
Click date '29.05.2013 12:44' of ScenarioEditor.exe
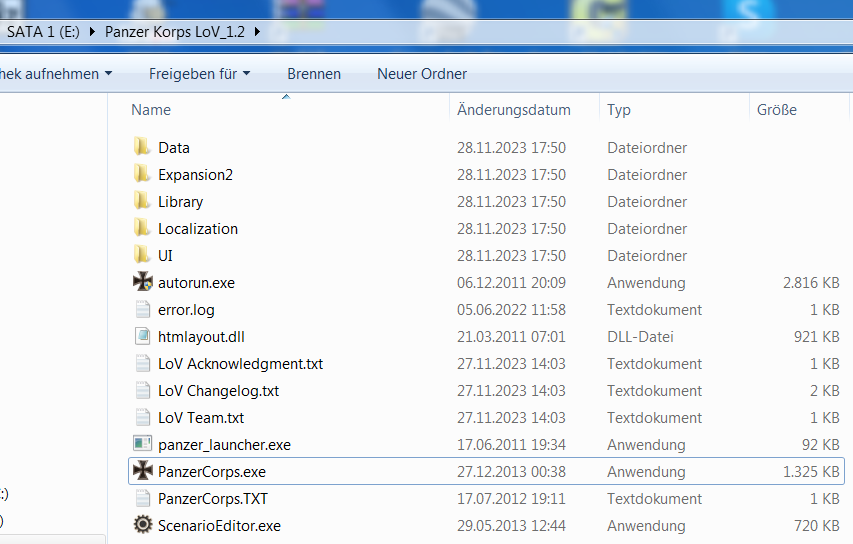click(511, 526)
